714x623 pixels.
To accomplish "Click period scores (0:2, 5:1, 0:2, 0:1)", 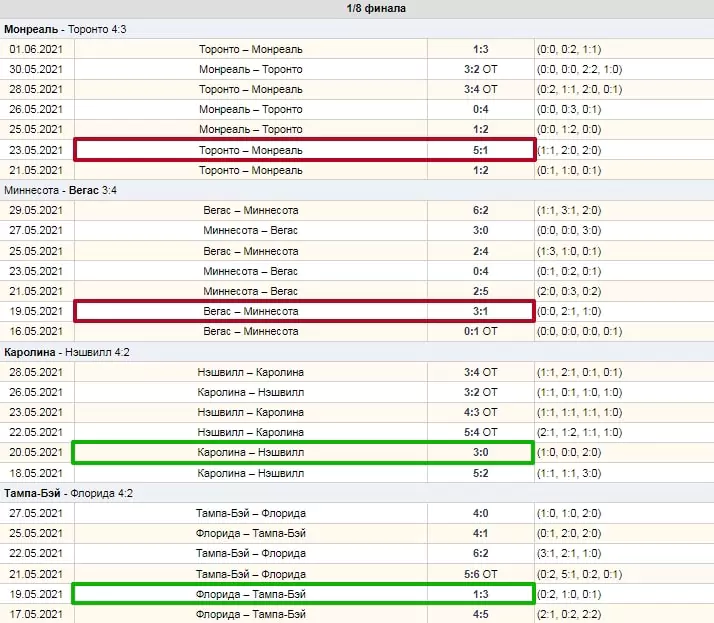I will [579, 575].
